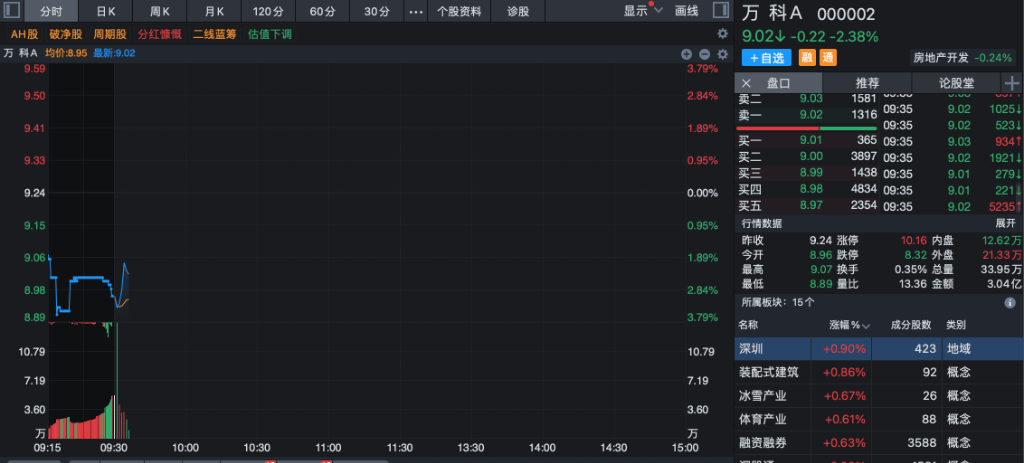Click the 买二 bid row price 9.00
The width and height of the screenshot is (1024, 463).
pos(811,156)
